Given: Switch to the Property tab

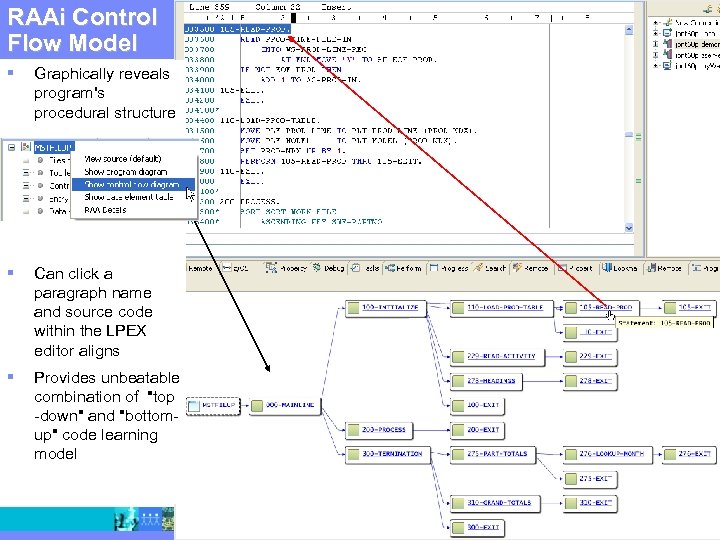Looking at the screenshot, I should coord(286,268).
